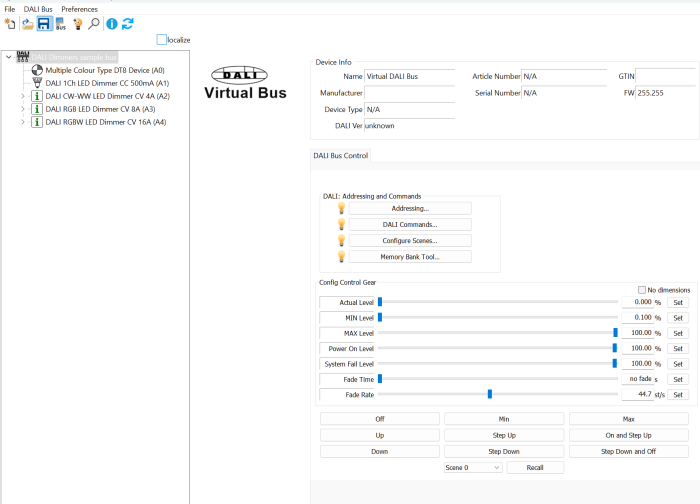Open the Preferences menu

coord(79,9)
